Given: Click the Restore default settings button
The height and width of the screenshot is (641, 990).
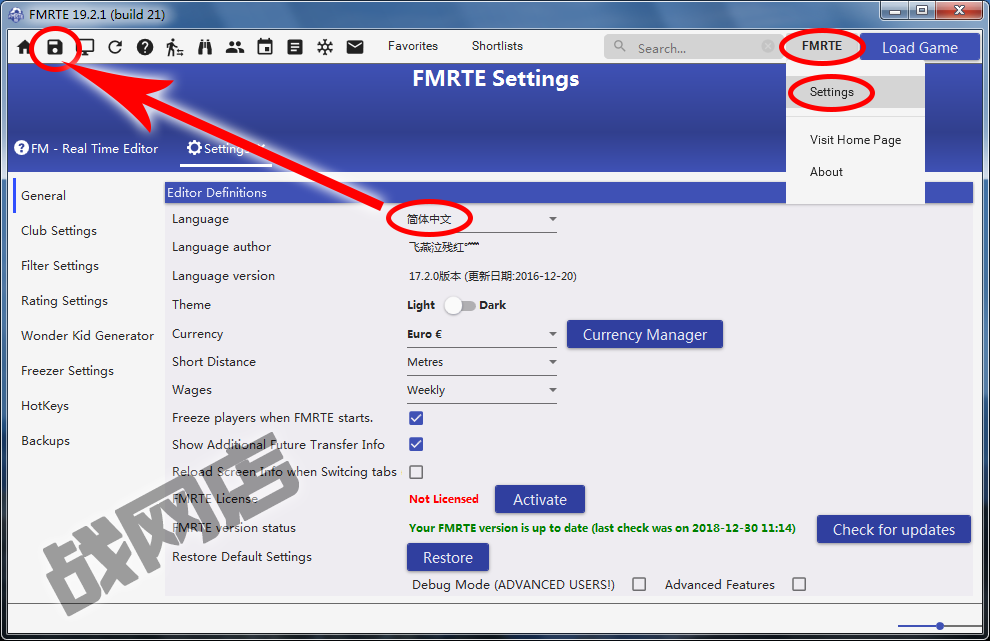Looking at the screenshot, I should [x=448, y=557].
